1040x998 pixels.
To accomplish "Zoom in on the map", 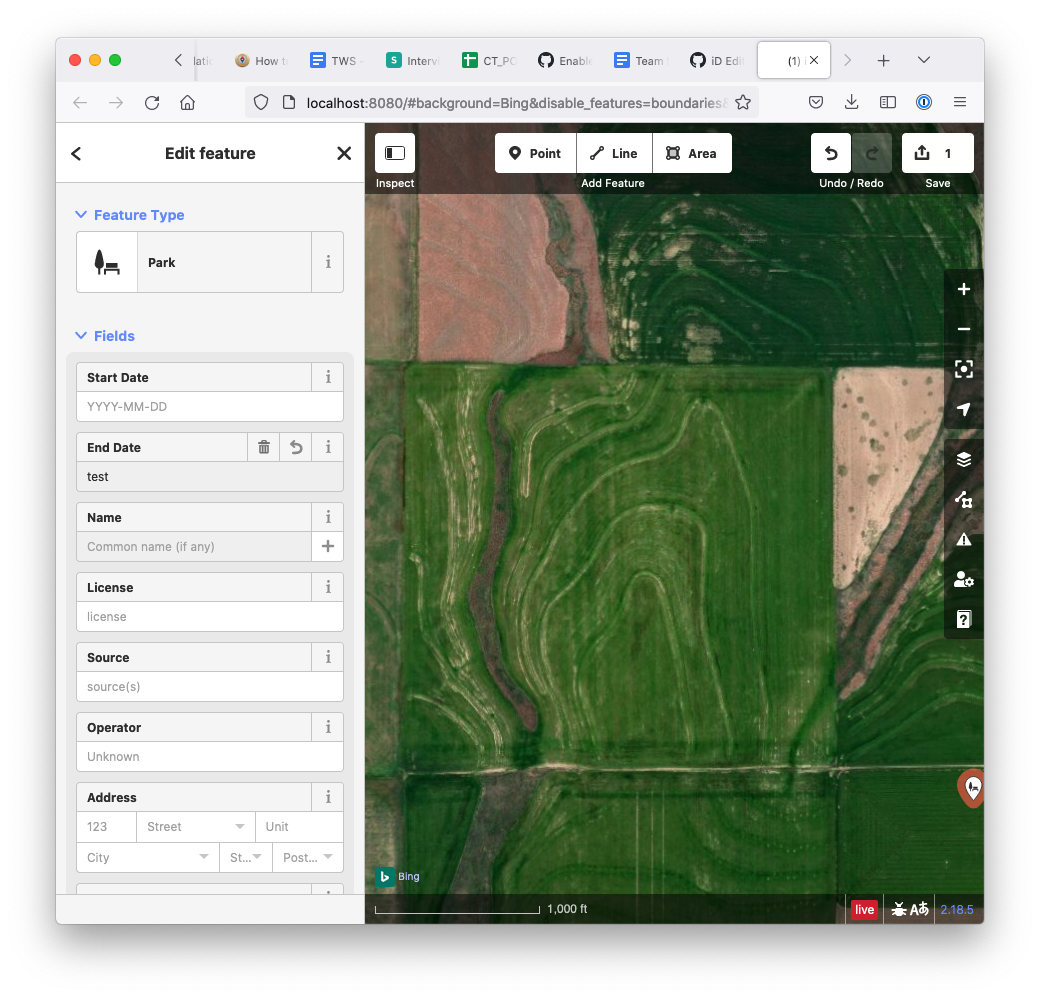I will [x=964, y=290].
